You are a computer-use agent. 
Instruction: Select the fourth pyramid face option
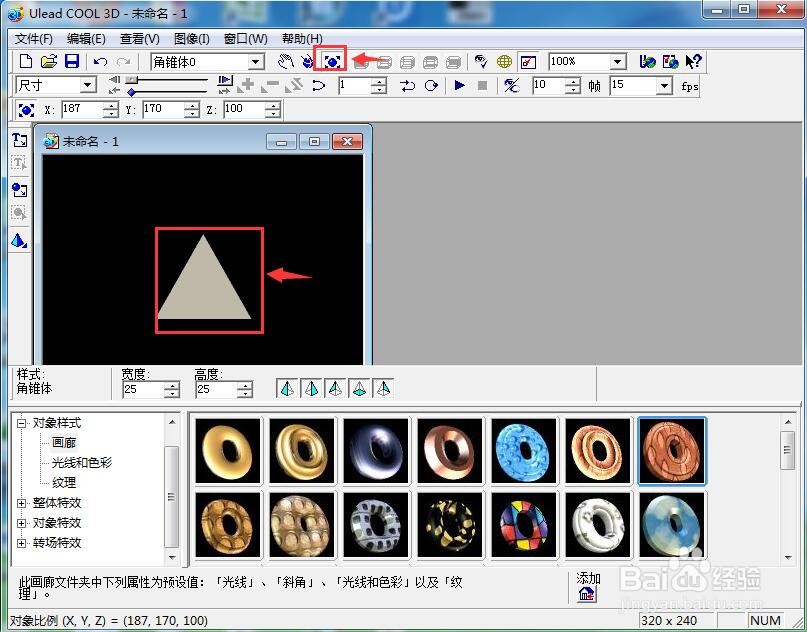click(x=359, y=389)
